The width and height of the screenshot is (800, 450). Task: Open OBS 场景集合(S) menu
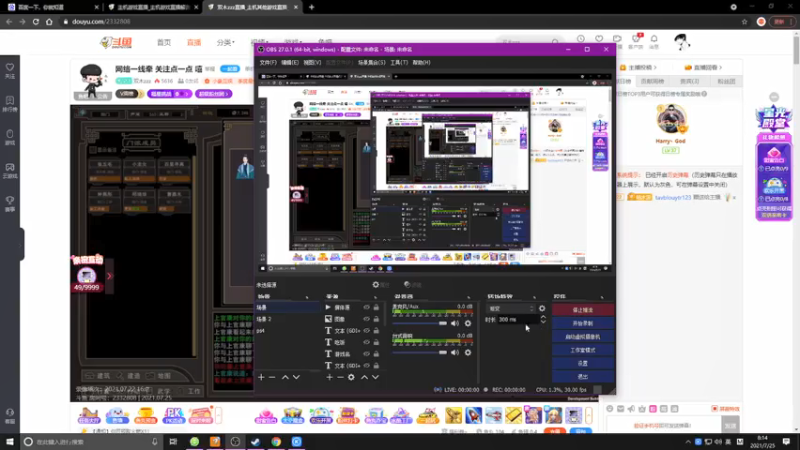[x=371, y=62]
